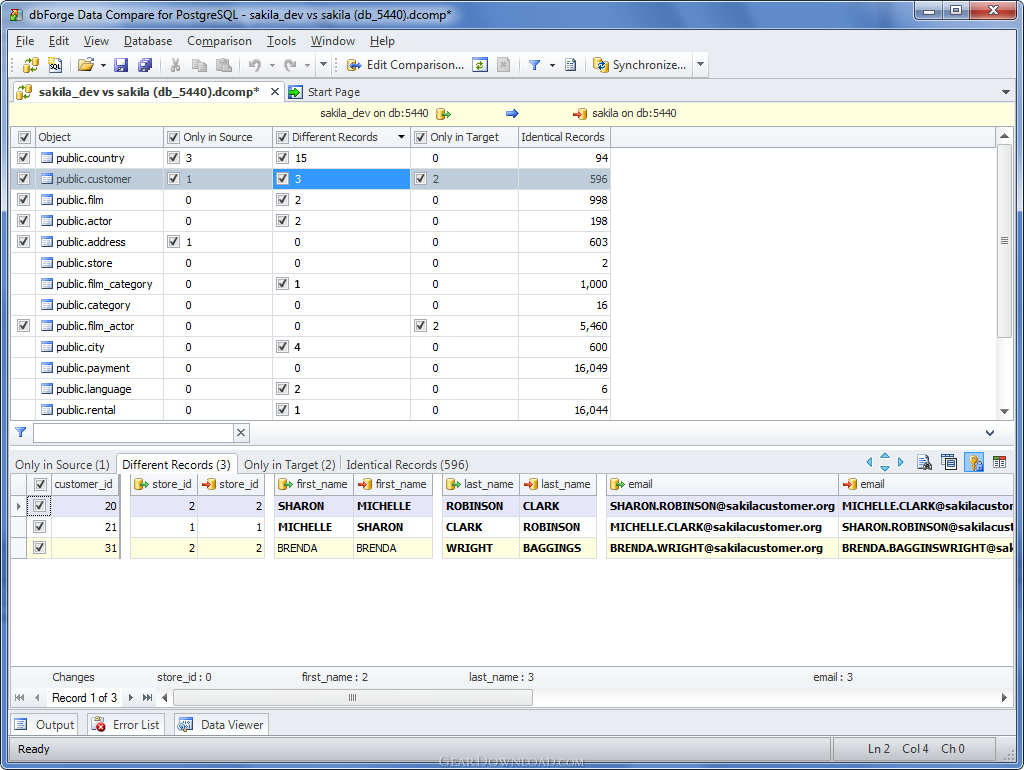This screenshot has width=1024, height=770.
Task: Expand the Undo history dropdown arrow
Action: pos(272,65)
